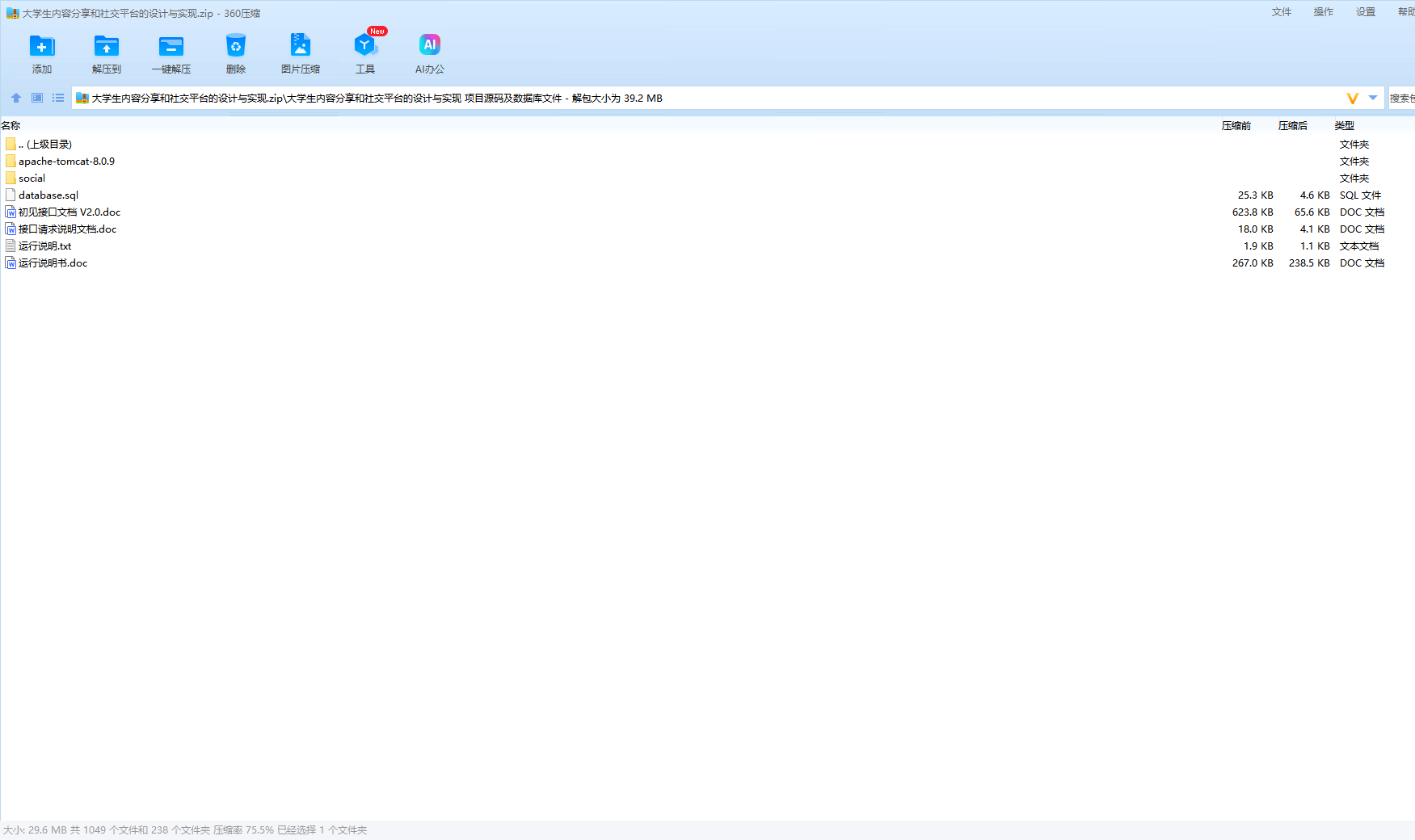Sort by the 类型 column header

[1344, 126]
